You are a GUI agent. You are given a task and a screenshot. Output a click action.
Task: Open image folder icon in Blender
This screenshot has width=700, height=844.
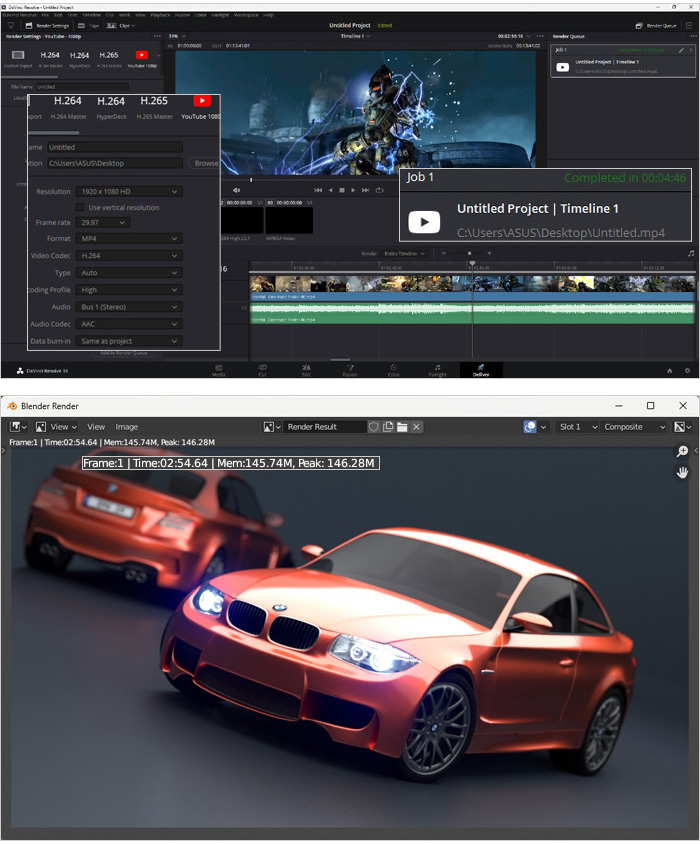pyautogui.click(x=402, y=427)
